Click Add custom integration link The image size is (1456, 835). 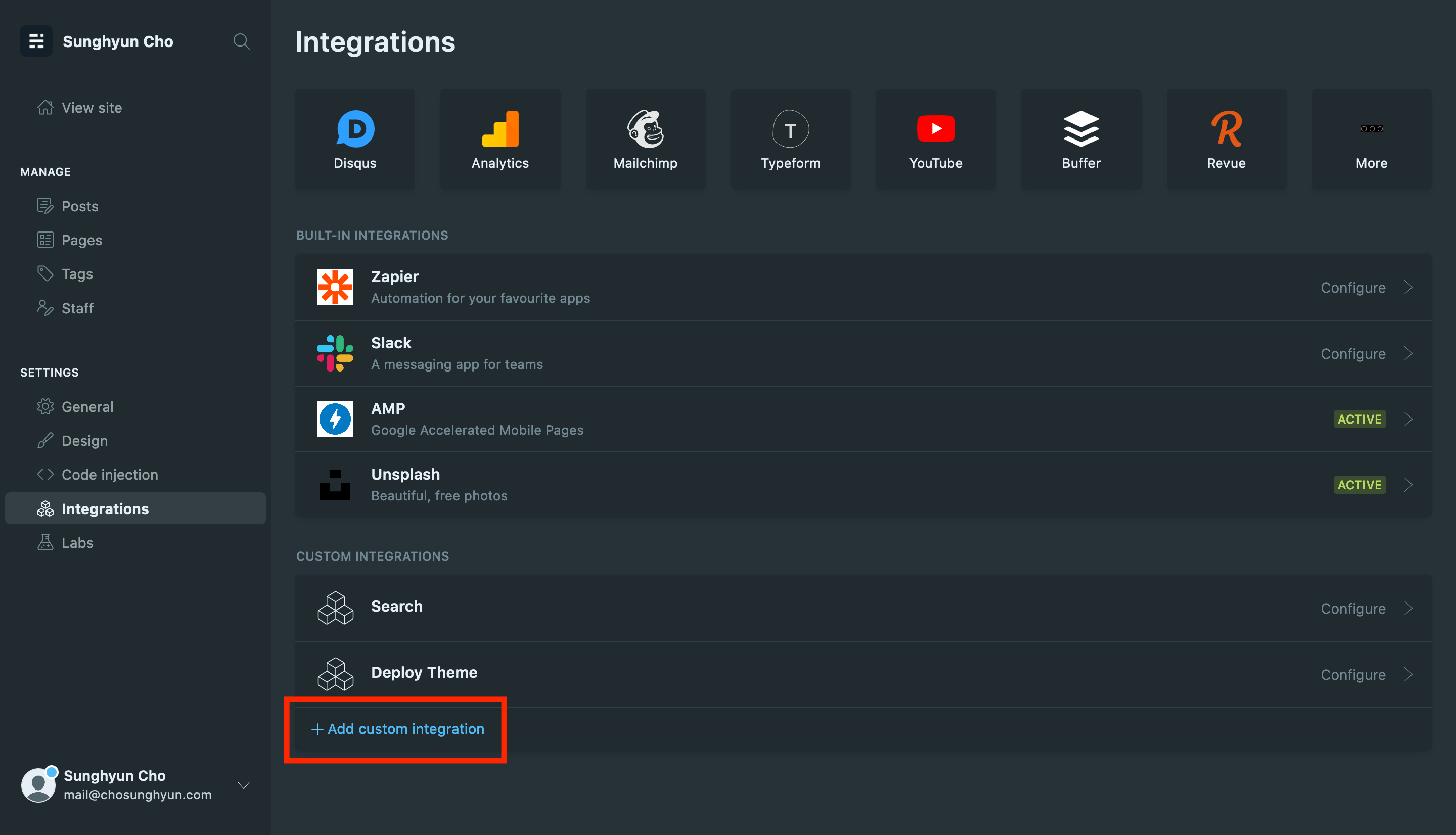tap(397, 729)
